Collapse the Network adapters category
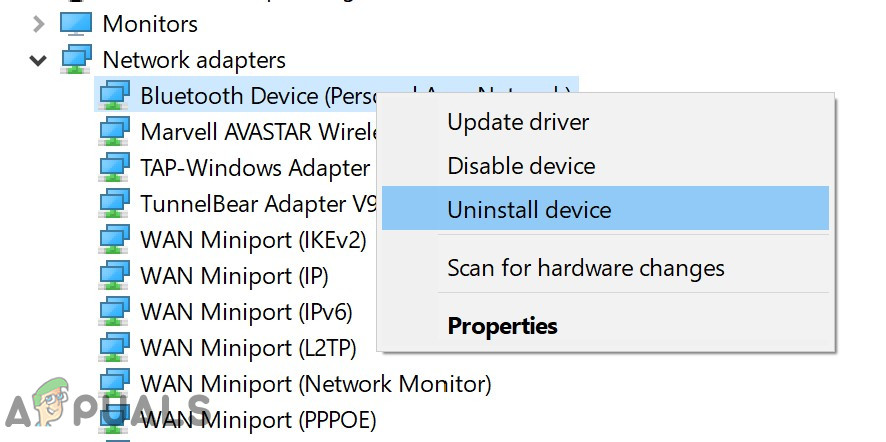Viewport: 886px width, 442px height. click(39, 60)
